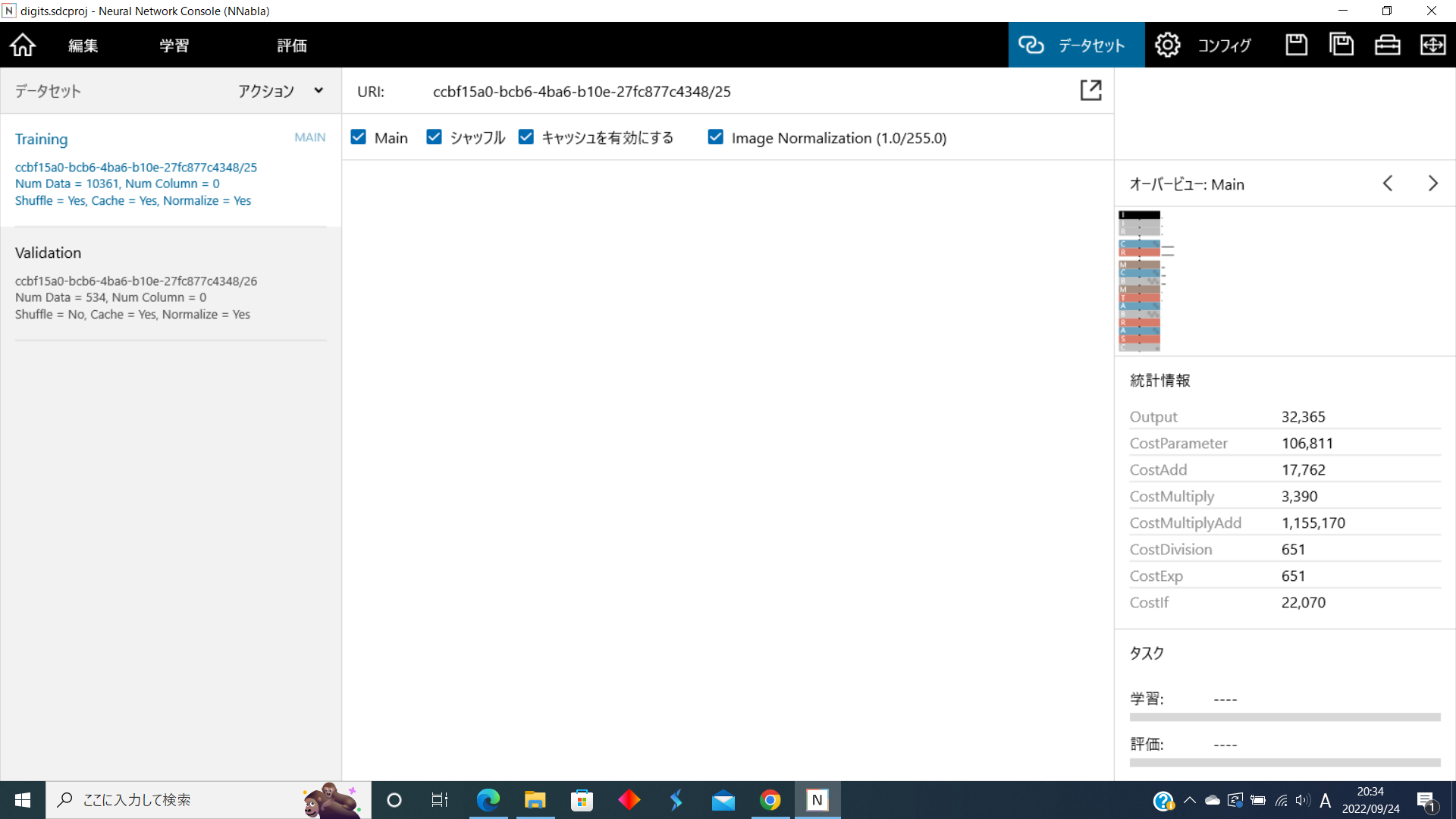Uncheck the Main checkbox
Screen dimensions: 1456x819
coord(359,137)
